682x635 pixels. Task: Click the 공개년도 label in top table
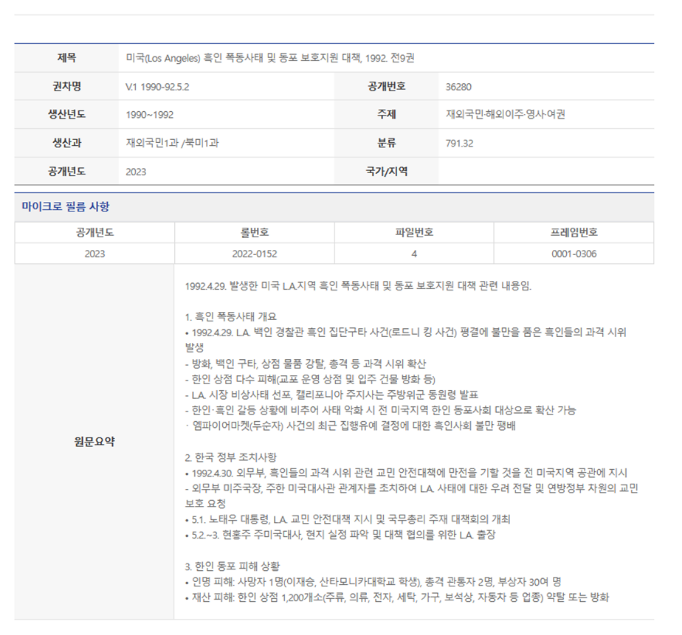click(67, 171)
